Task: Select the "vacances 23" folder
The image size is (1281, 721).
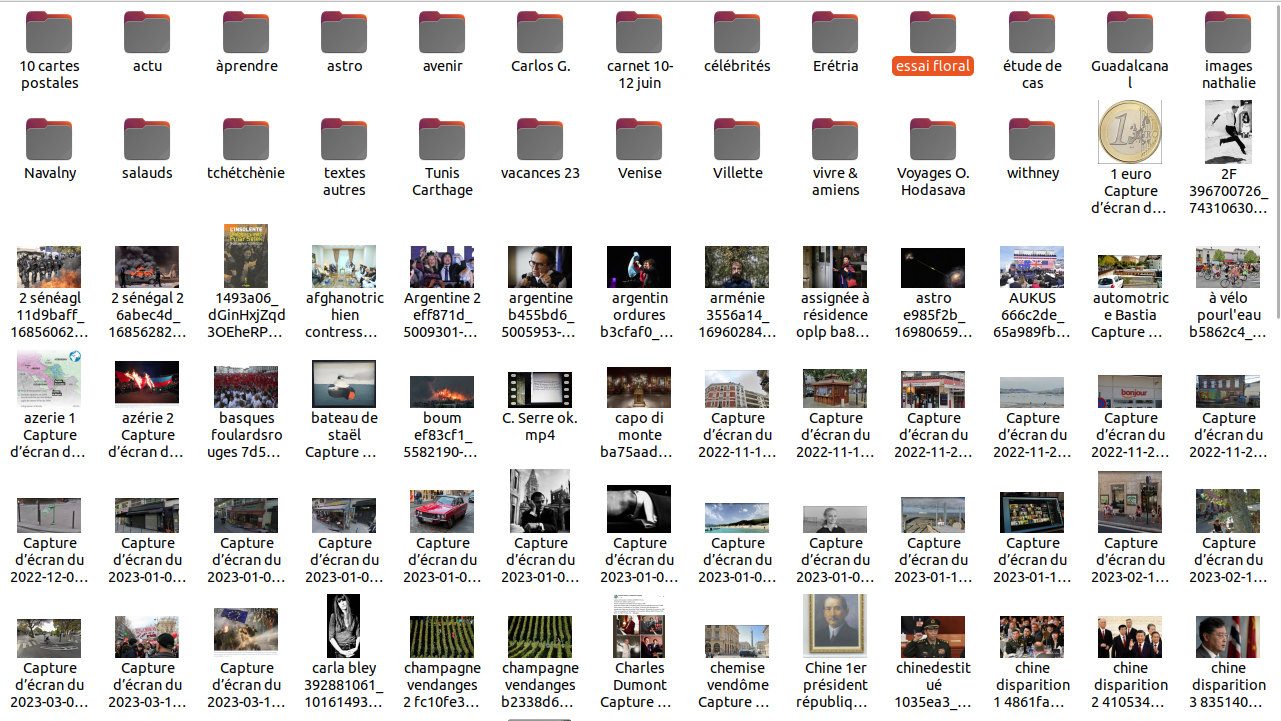Action: [540, 140]
